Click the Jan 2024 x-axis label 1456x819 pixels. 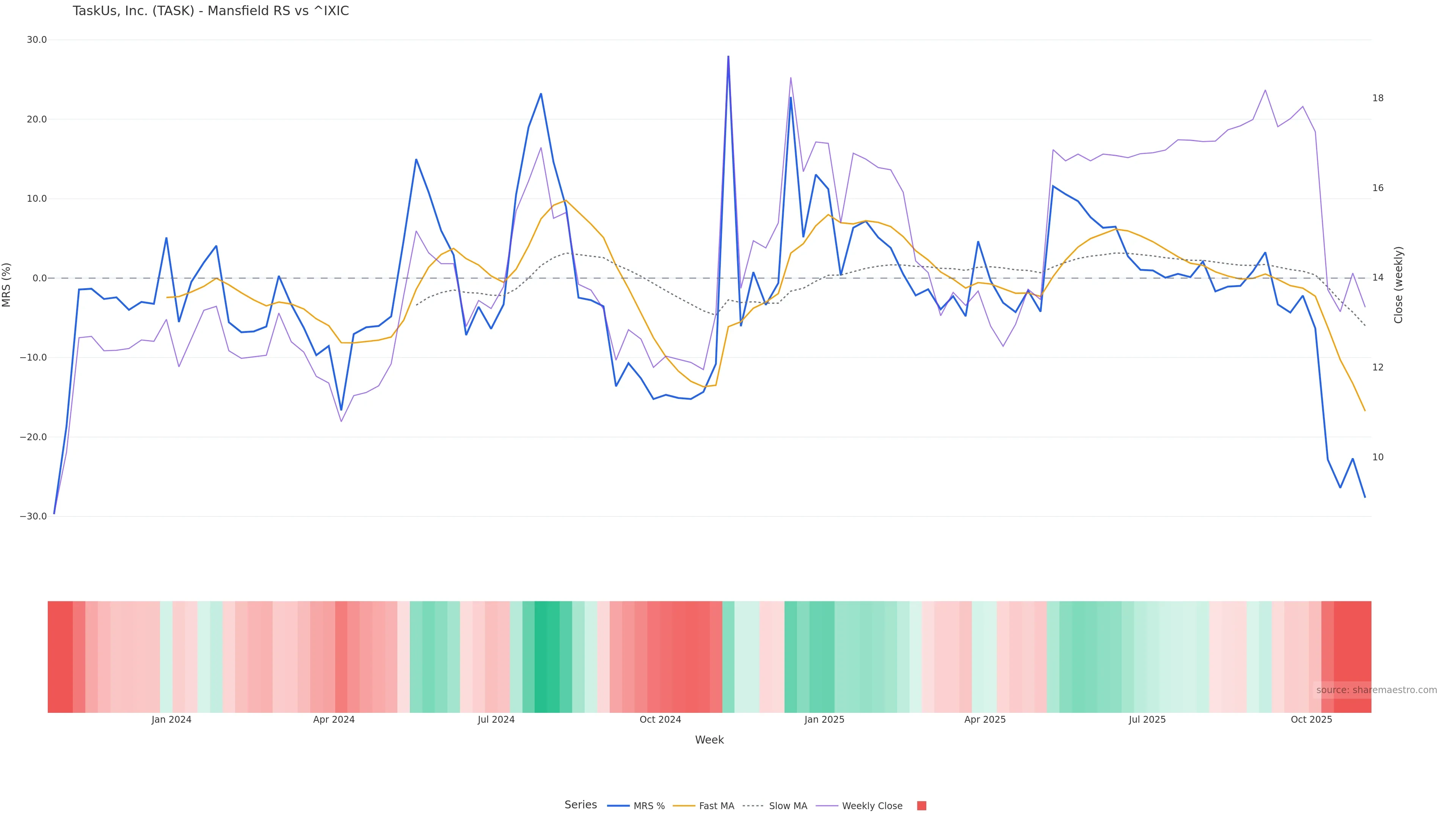(171, 720)
